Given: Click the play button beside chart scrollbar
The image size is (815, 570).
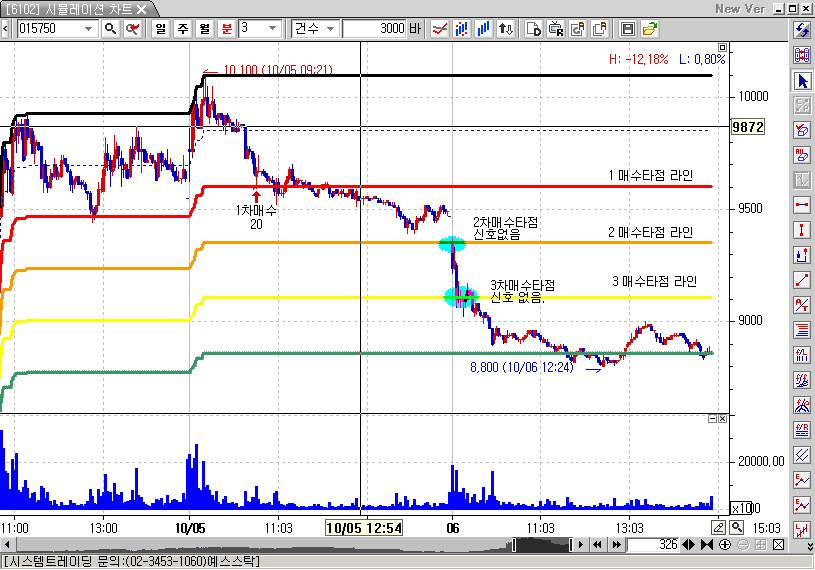Looking at the screenshot, I should coord(581,545).
